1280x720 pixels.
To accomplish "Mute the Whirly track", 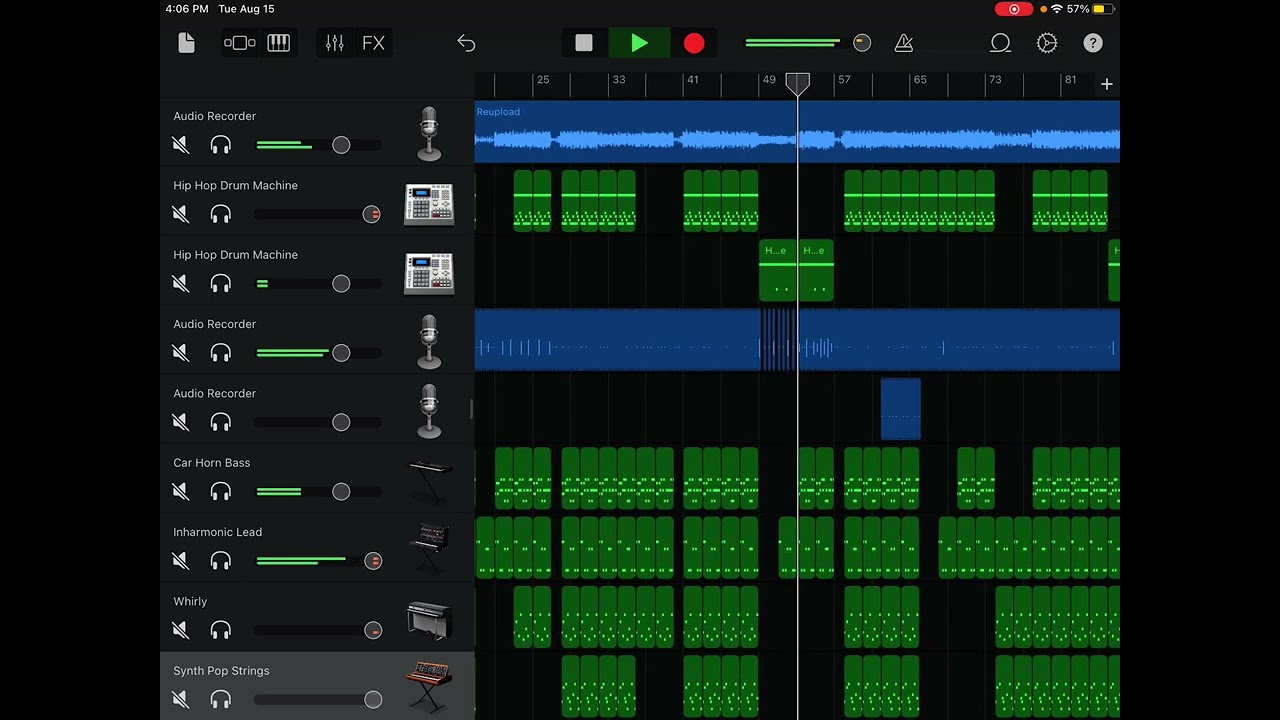I will pos(181,630).
